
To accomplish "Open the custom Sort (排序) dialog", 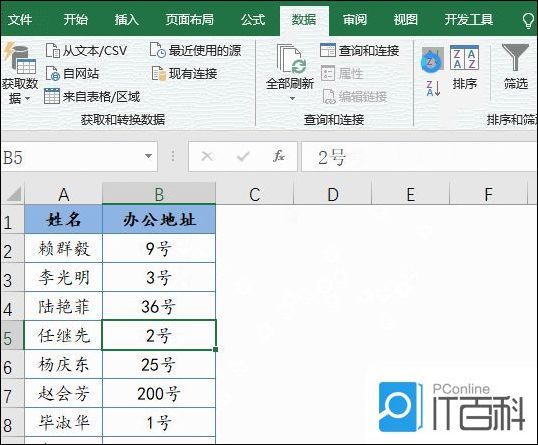I will coord(465,68).
